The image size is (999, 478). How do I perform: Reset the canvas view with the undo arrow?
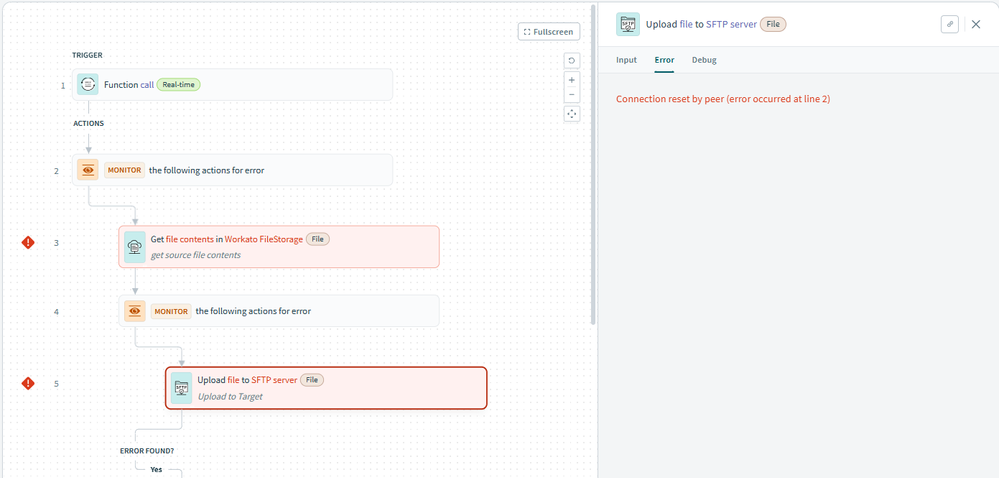(571, 61)
